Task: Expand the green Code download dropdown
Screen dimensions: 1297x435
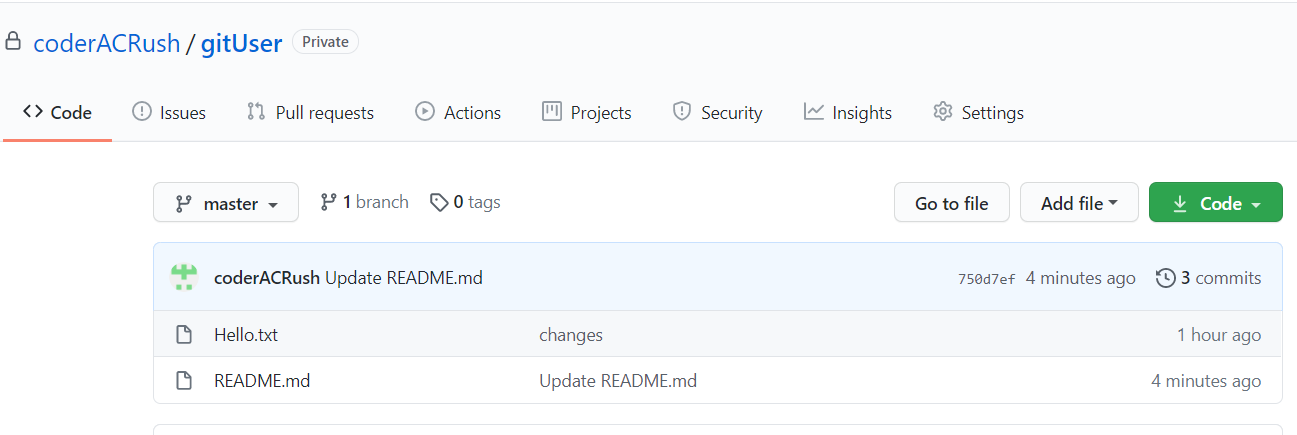Action: click(x=1215, y=203)
